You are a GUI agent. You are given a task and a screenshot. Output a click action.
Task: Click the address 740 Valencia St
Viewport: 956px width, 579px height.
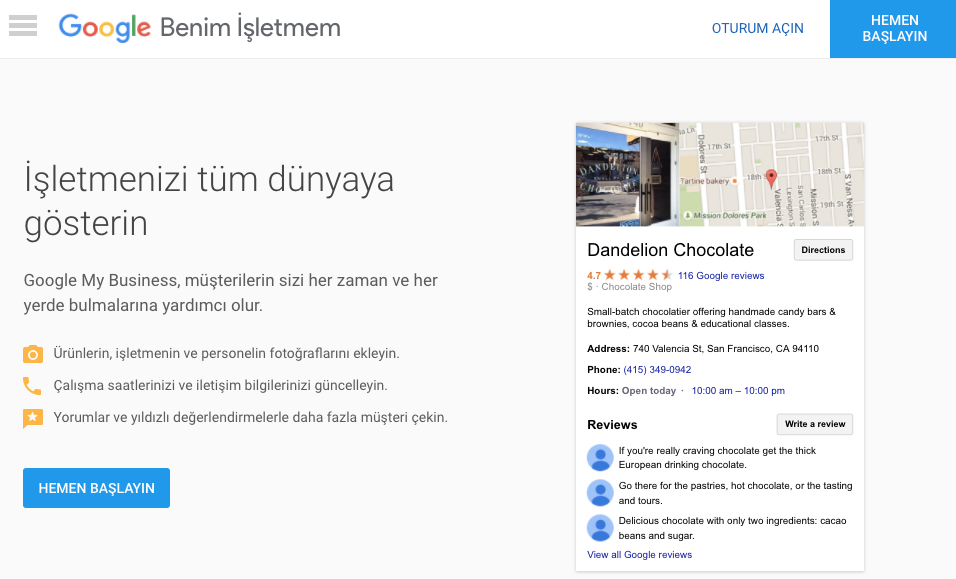[x=726, y=349]
